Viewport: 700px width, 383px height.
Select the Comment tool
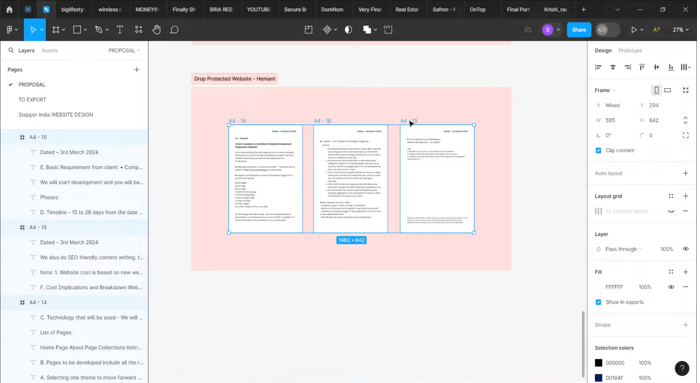(175, 30)
